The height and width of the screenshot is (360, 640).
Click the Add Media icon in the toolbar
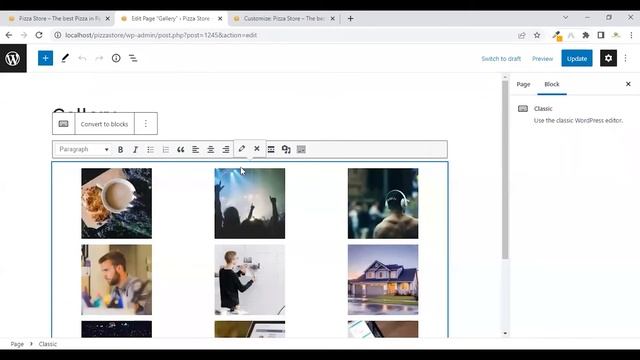[286, 150]
